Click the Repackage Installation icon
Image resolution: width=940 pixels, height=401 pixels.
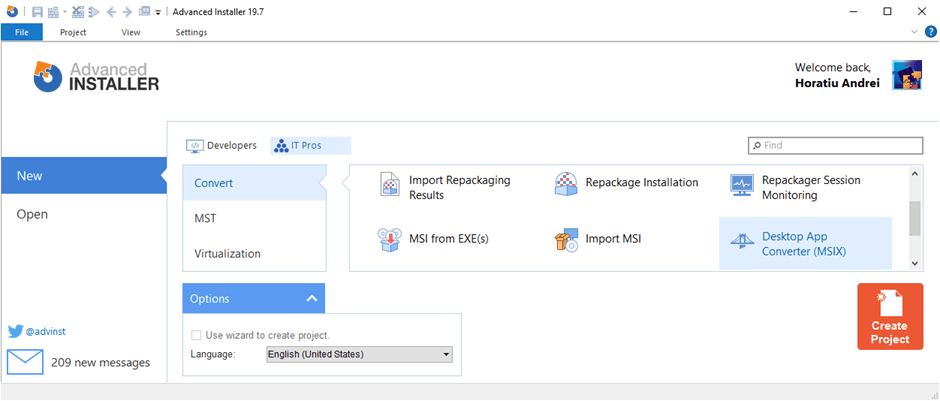click(x=566, y=184)
